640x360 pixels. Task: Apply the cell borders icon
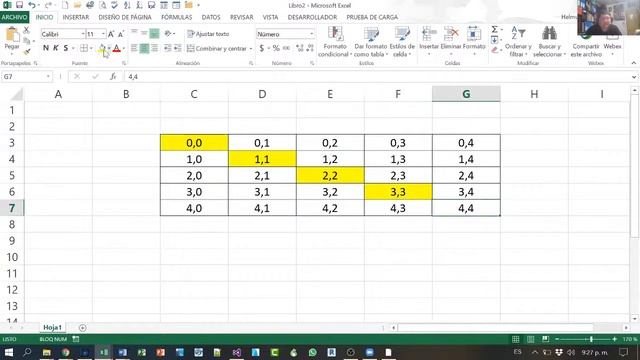pyautogui.click(x=84, y=48)
